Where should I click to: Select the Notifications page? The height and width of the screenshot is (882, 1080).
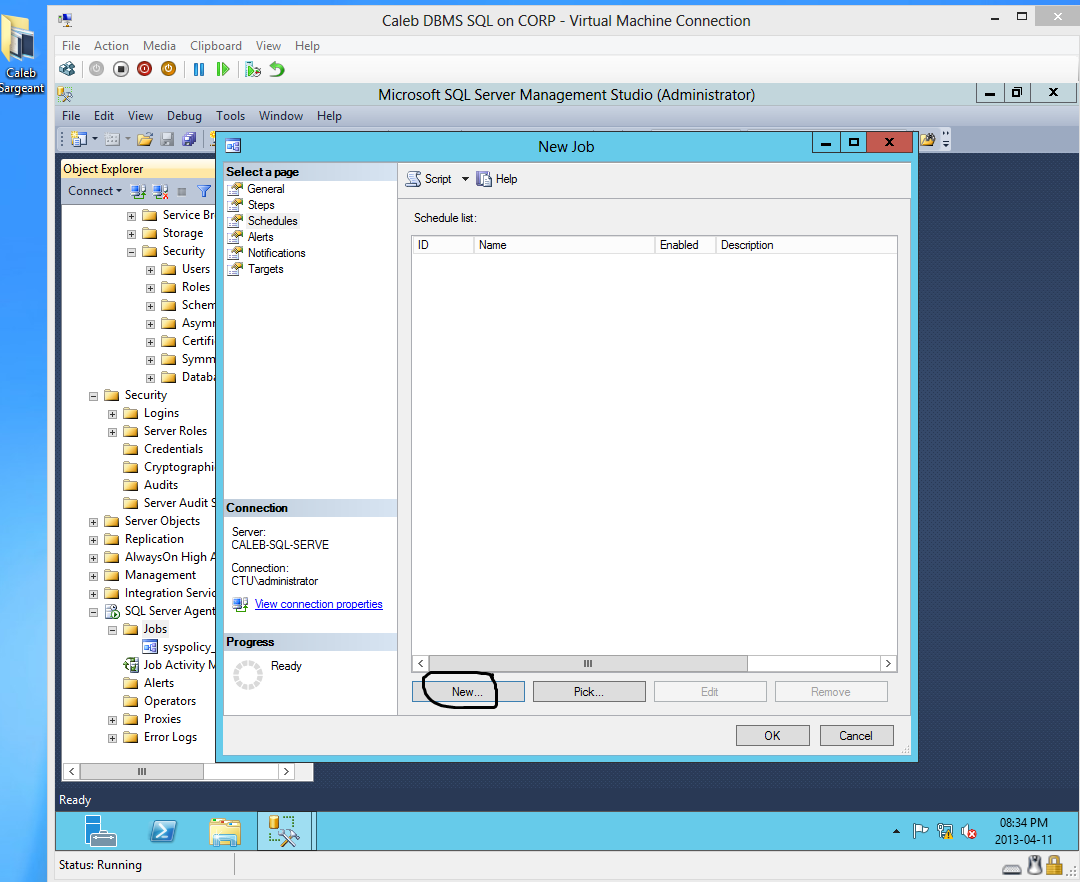(x=276, y=253)
